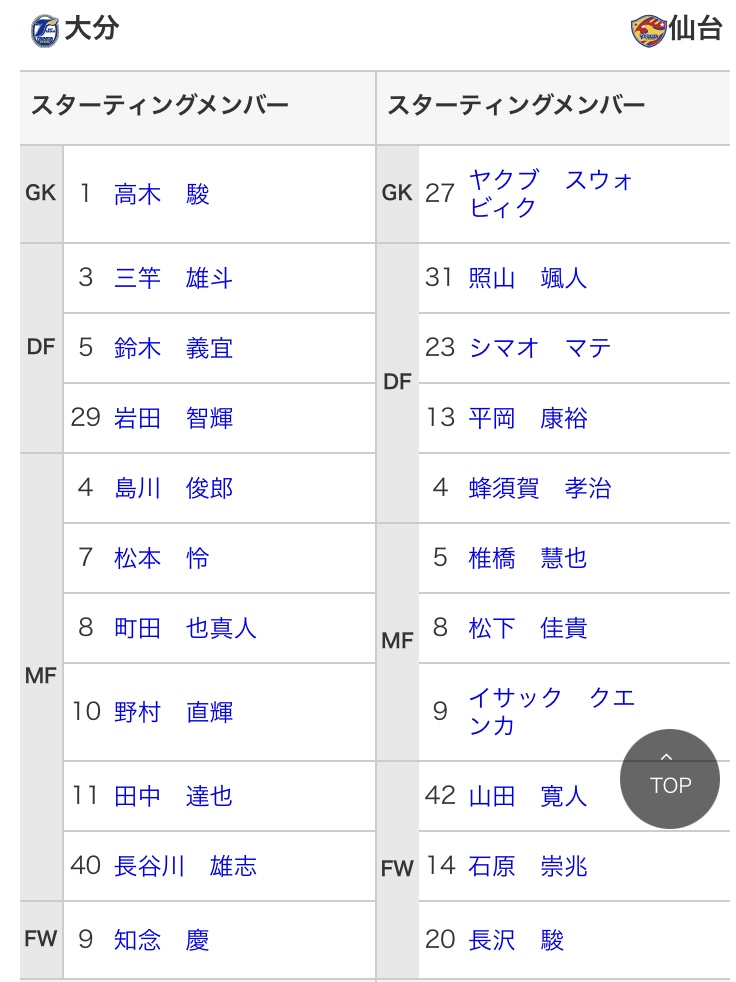Tap the TOP scroll-up button
Viewport: 736px width, 982px height.
669,779
